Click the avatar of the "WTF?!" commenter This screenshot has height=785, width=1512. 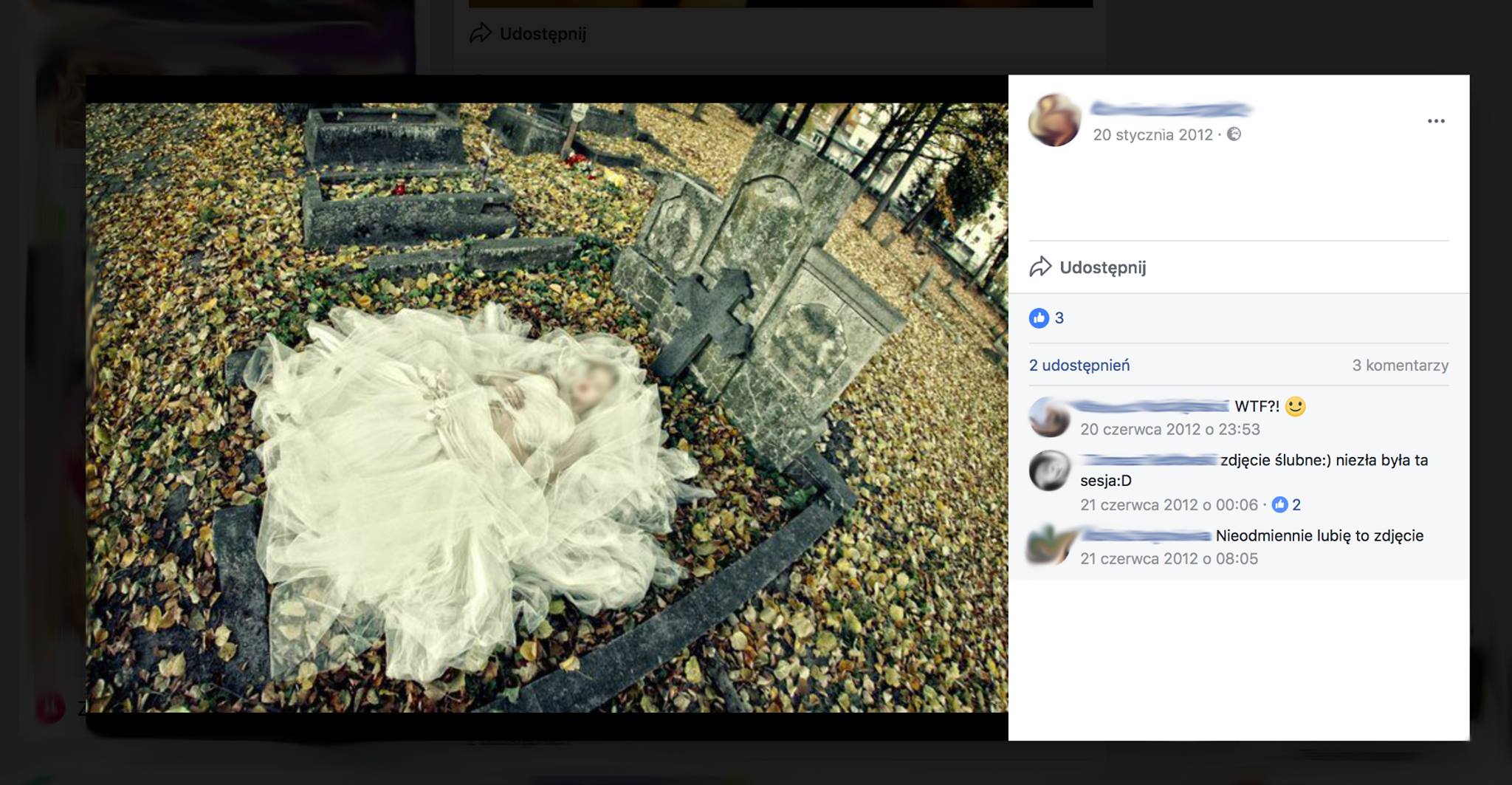1049,417
